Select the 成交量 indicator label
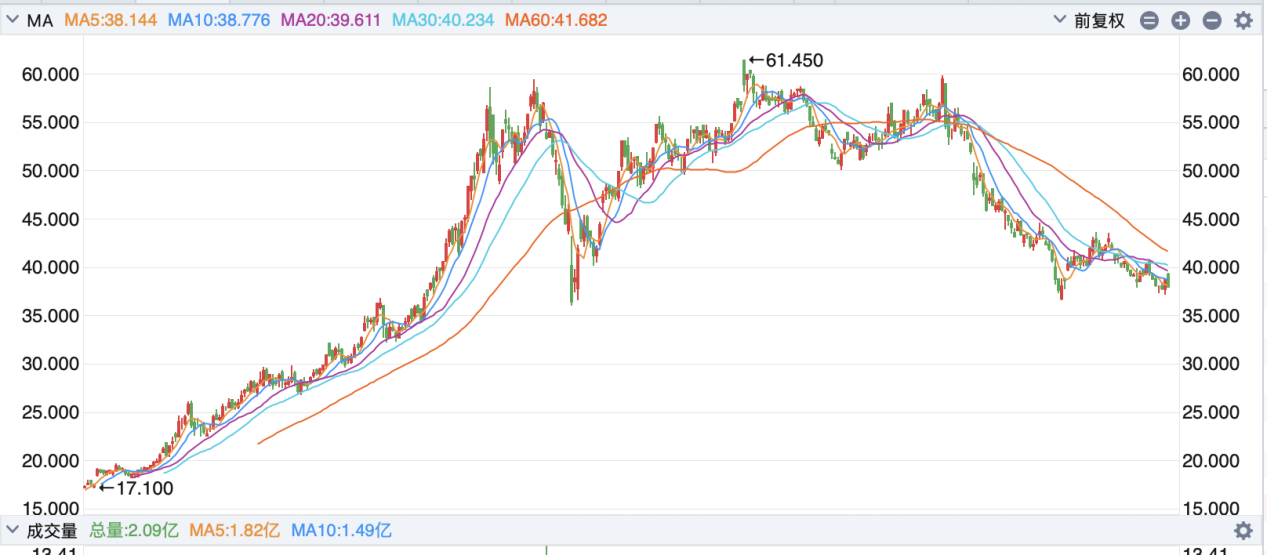1267x555 pixels. click(x=52, y=530)
